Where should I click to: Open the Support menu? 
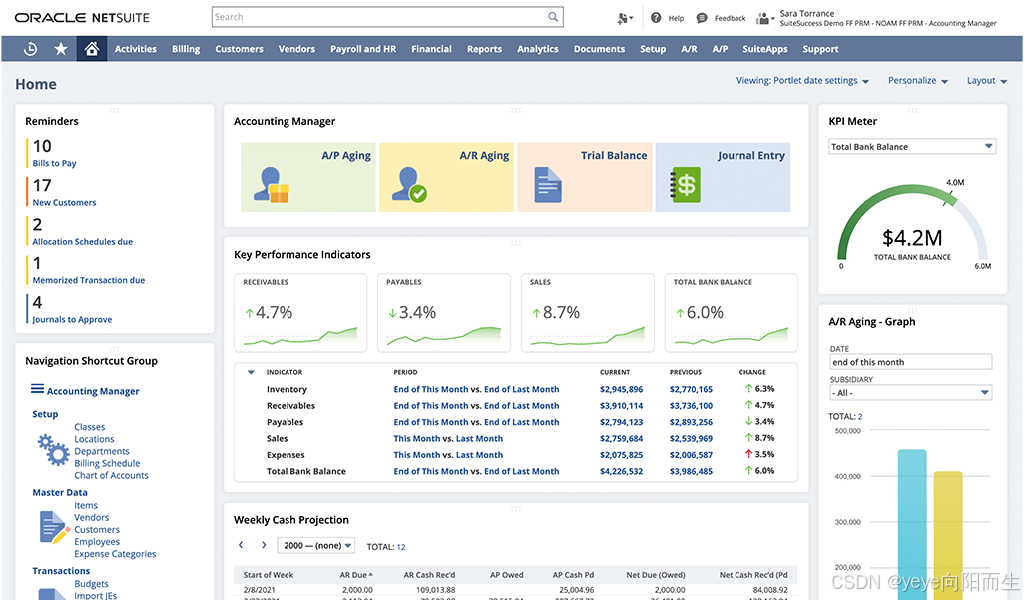coord(820,49)
